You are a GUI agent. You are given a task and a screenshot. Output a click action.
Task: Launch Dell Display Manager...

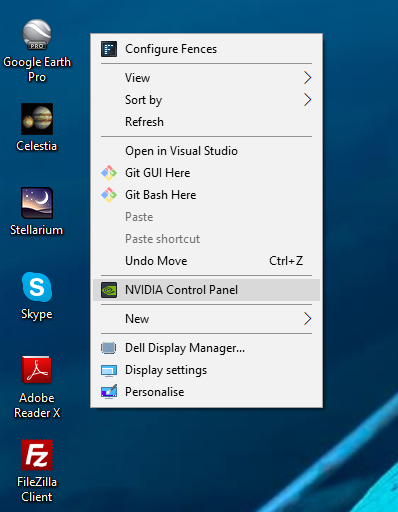click(x=206, y=348)
